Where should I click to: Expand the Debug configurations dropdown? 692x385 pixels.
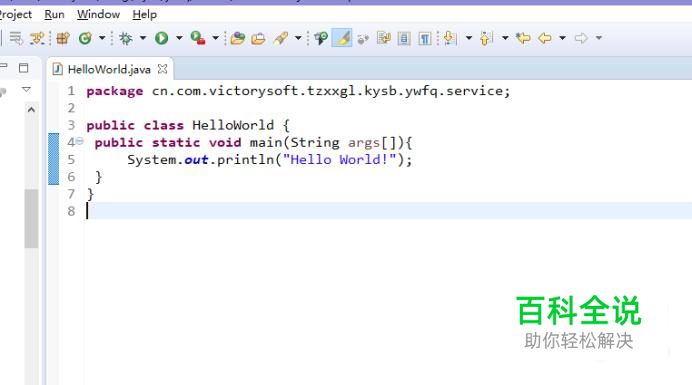(x=143, y=38)
